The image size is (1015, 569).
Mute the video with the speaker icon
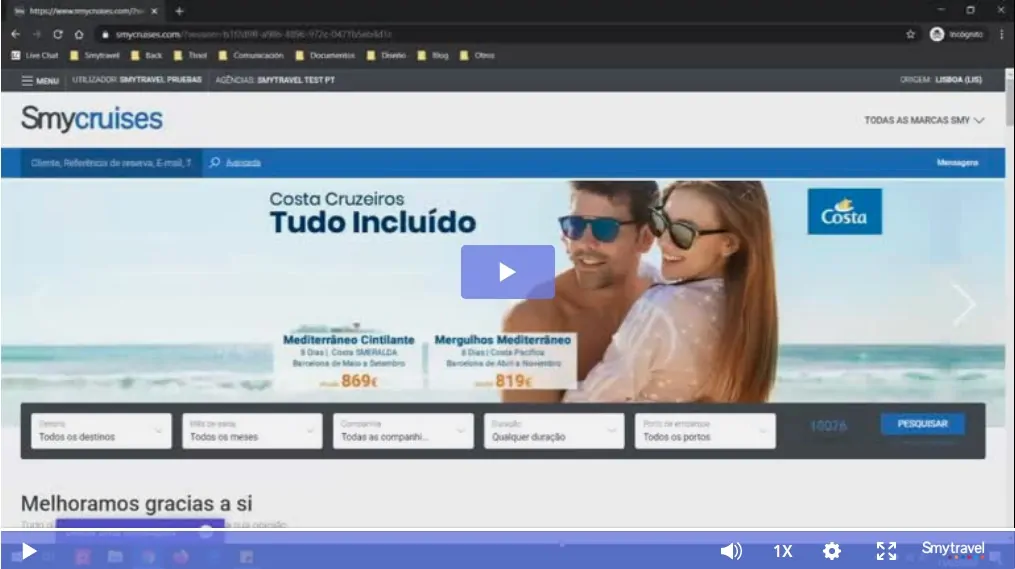(x=731, y=551)
